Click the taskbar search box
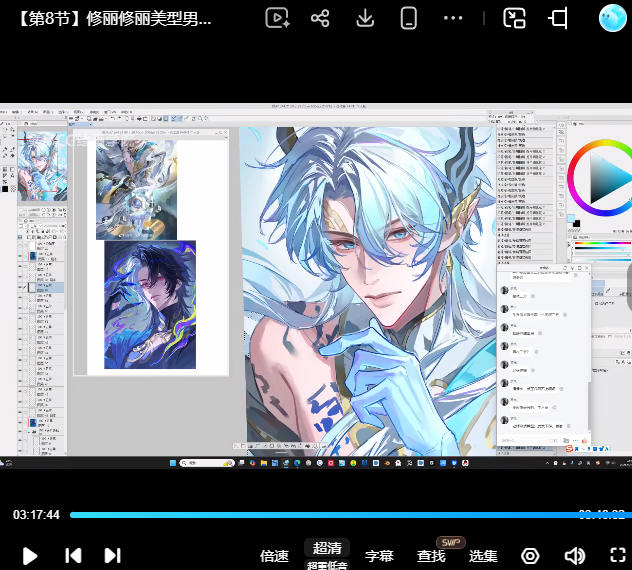 coord(207,463)
